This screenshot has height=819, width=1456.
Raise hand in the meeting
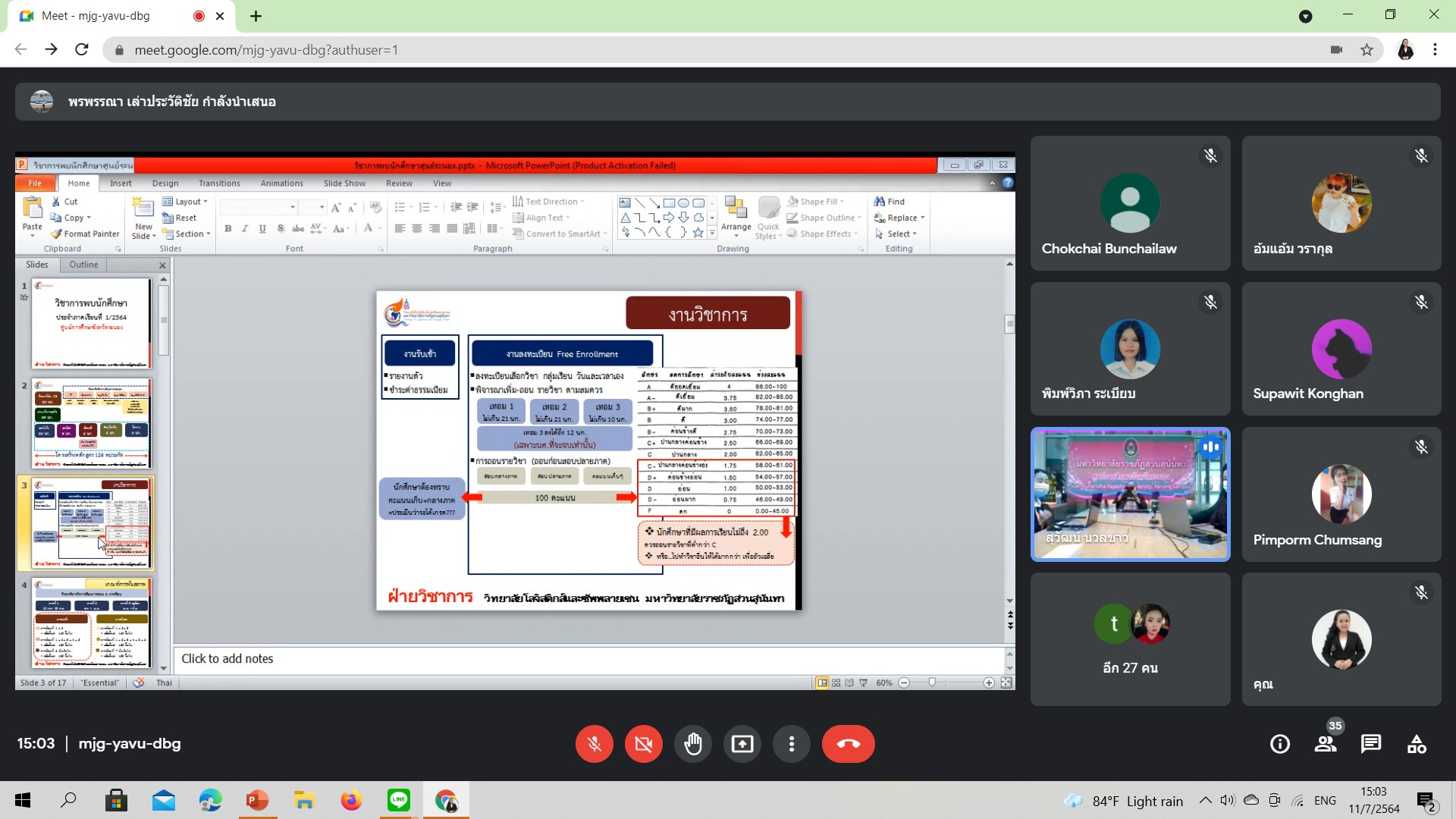point(692,744)
